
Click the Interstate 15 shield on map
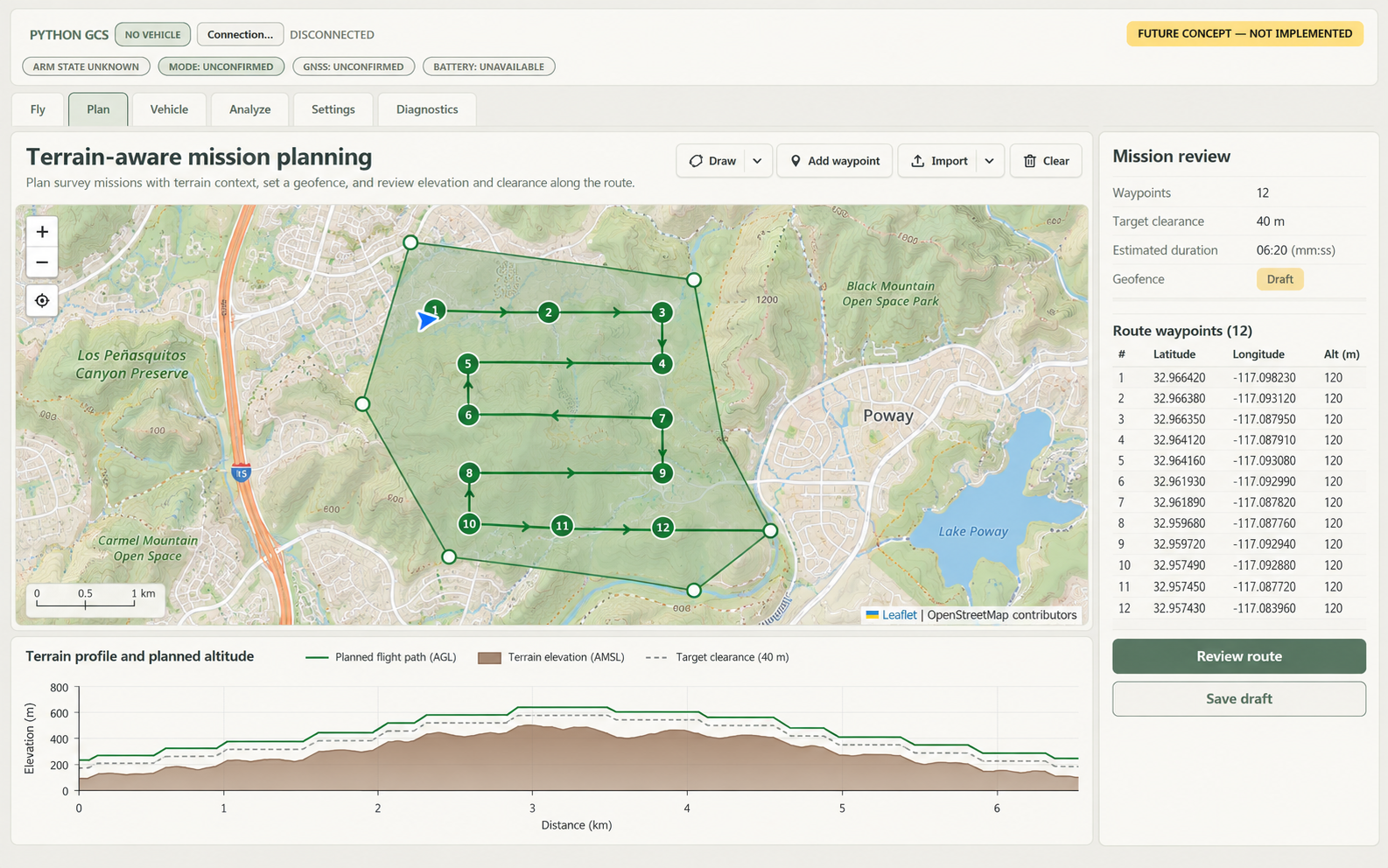pyautogui.click(x=241, y=472)
